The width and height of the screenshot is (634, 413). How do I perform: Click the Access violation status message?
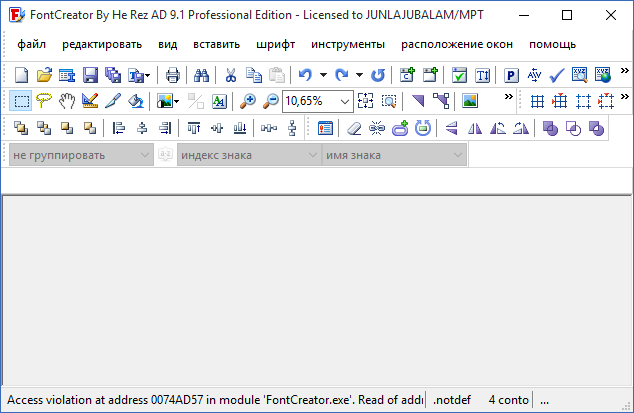point(215,400)
